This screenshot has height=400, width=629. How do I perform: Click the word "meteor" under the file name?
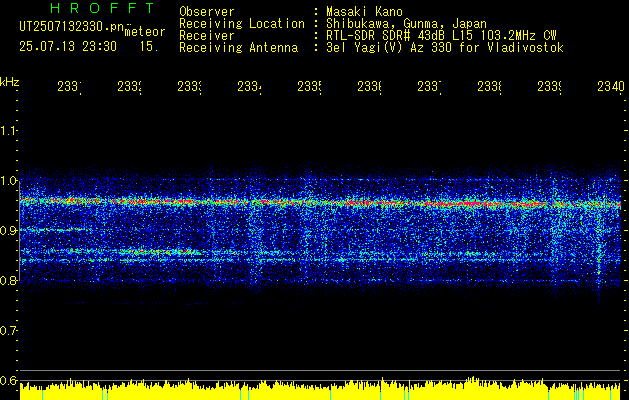tap(145, 32)
